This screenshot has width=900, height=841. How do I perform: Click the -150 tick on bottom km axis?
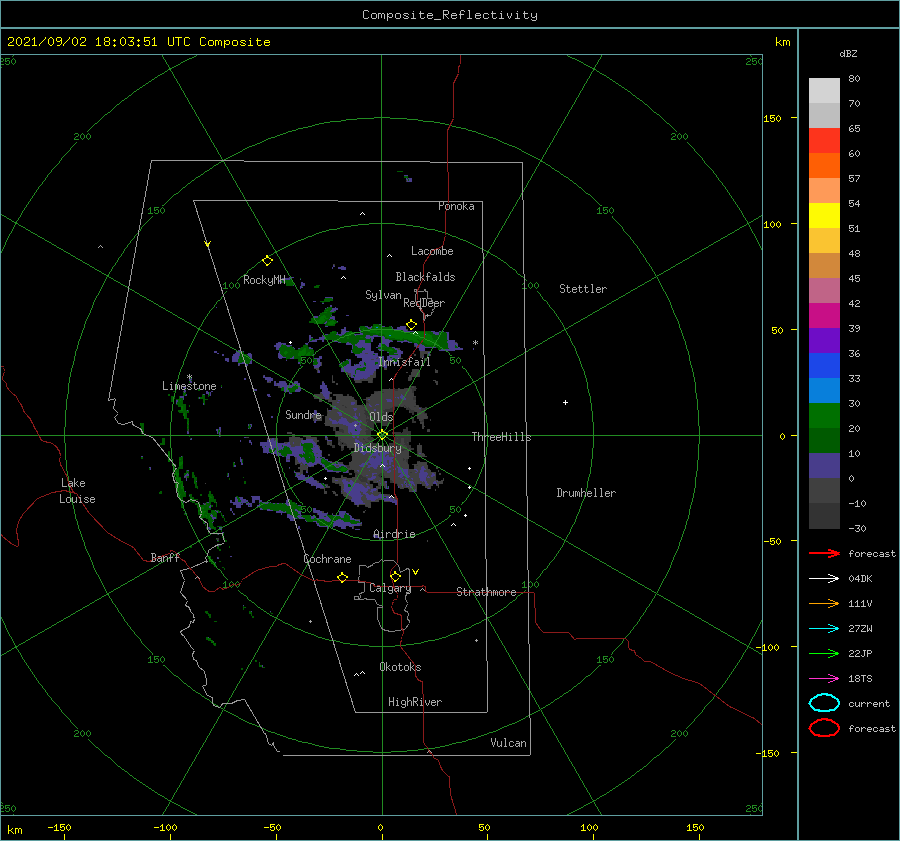pos(60,827)
